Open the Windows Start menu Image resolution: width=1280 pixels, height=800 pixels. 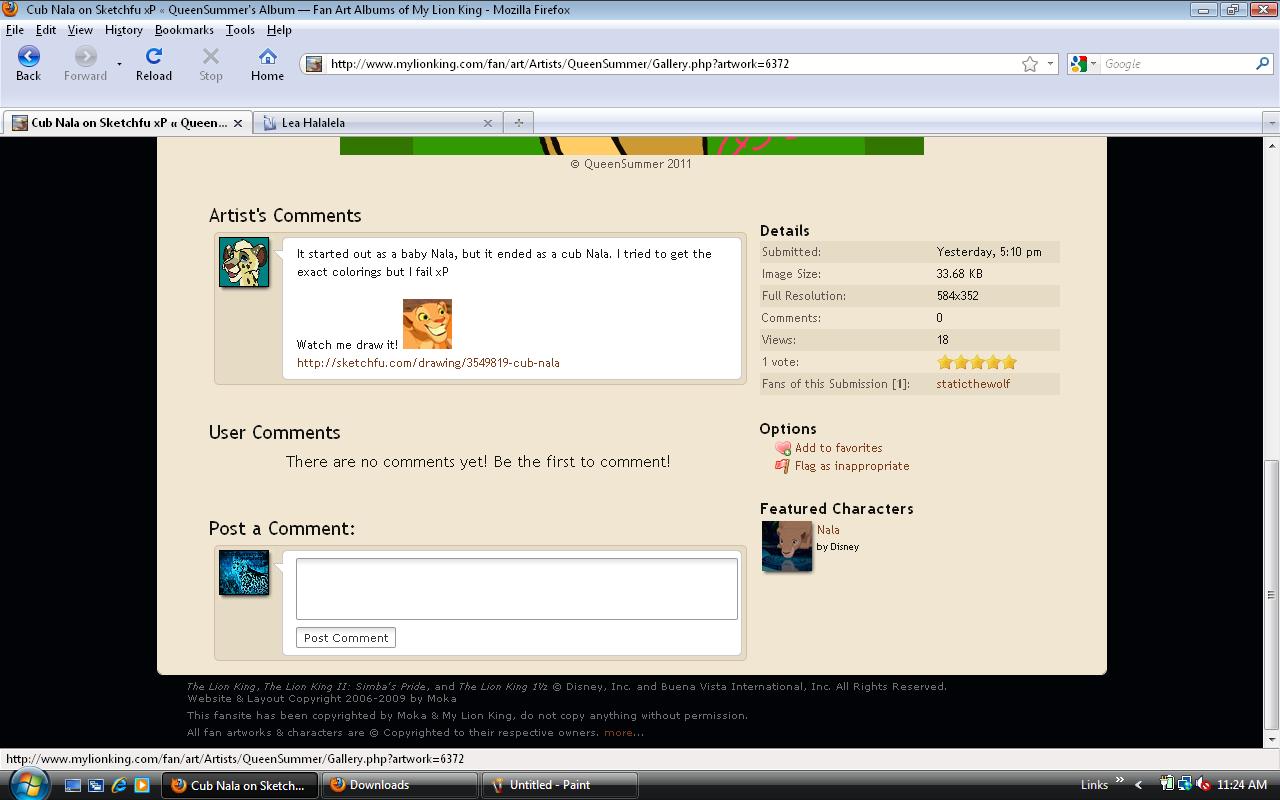(x=28, y=784)
